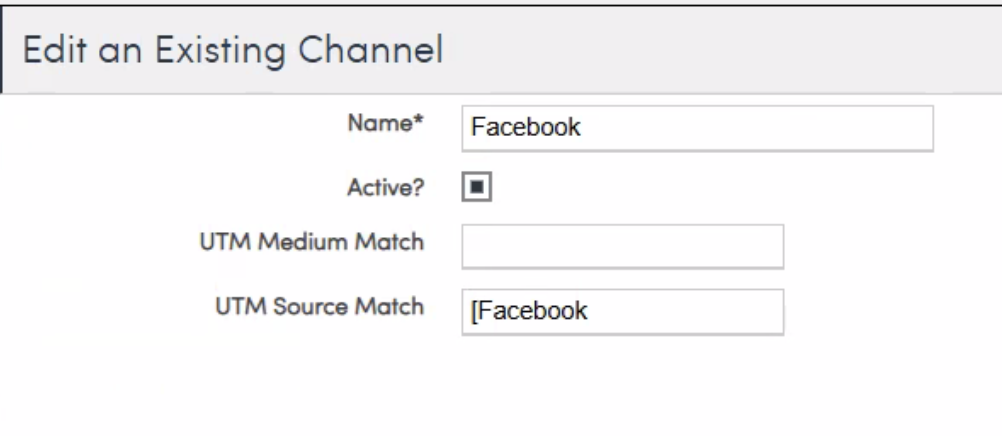Click the asterisk beside the Name label

(419, 122)
